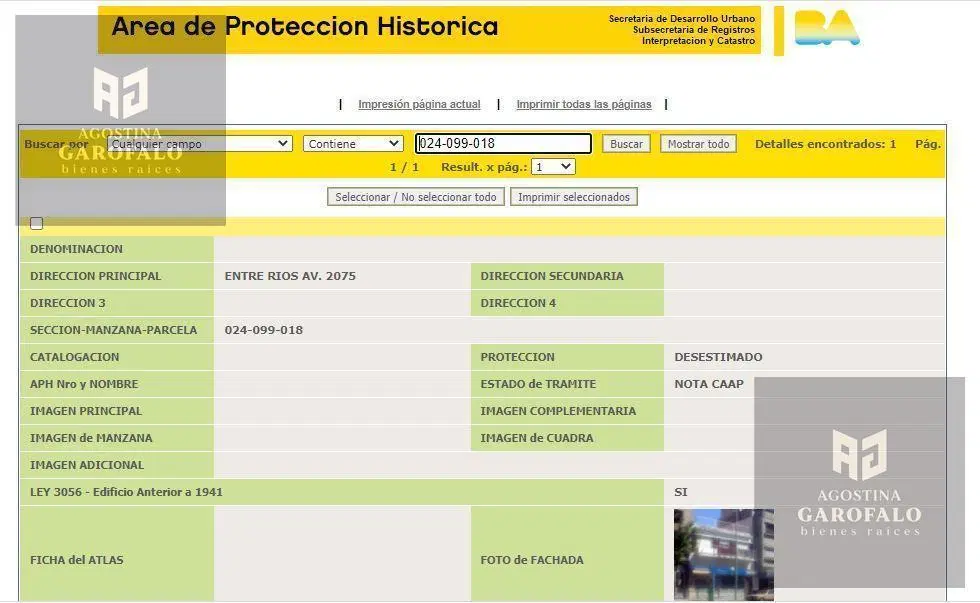Open results per page dropdown

tap(553, 167)
